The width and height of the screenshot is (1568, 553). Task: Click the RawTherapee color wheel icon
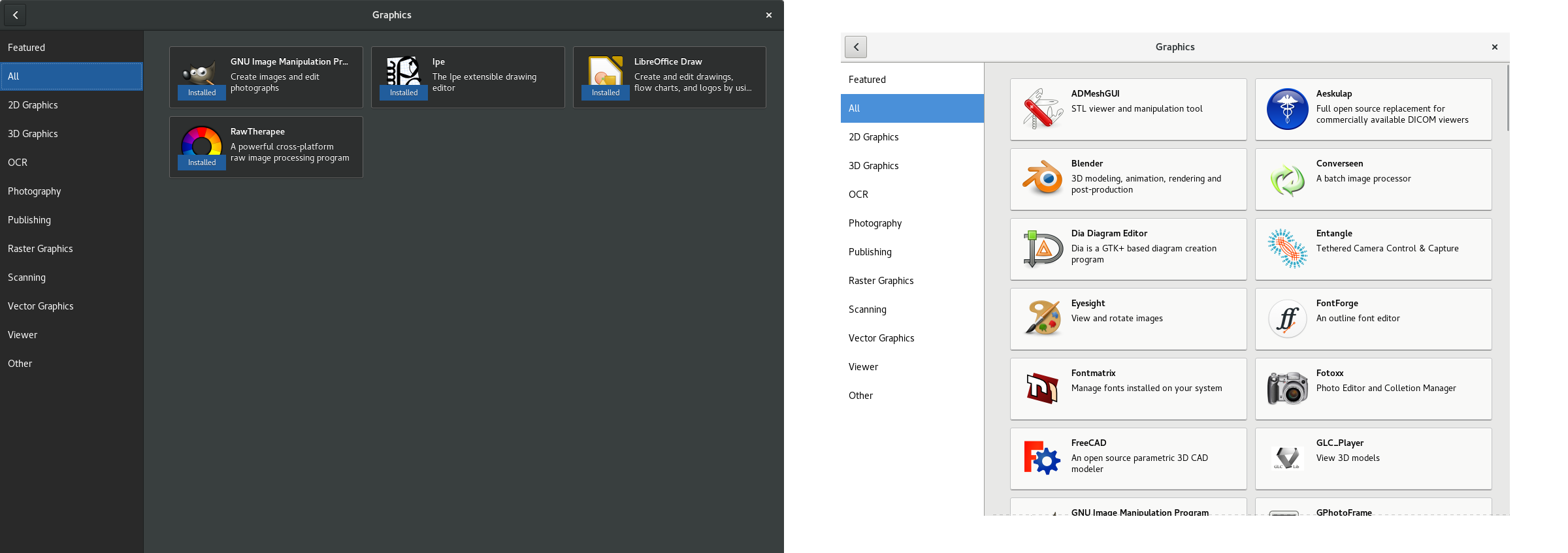201,141
